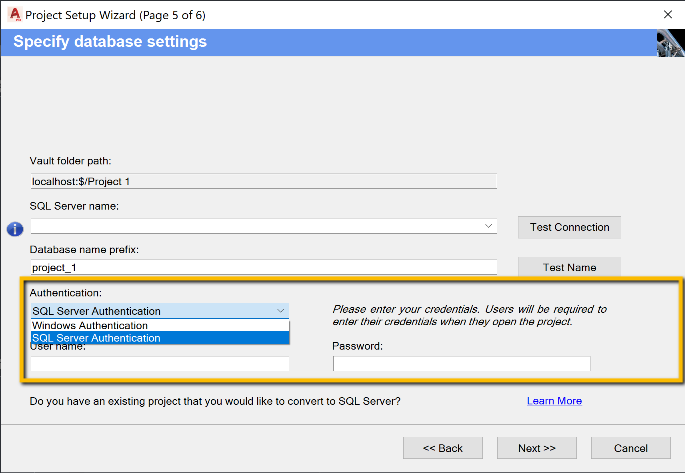Select the highlighted SQL Server Authentication list option
Image resolution: width=685 pixels, height=473 pixels.
(x=96, y=338)
